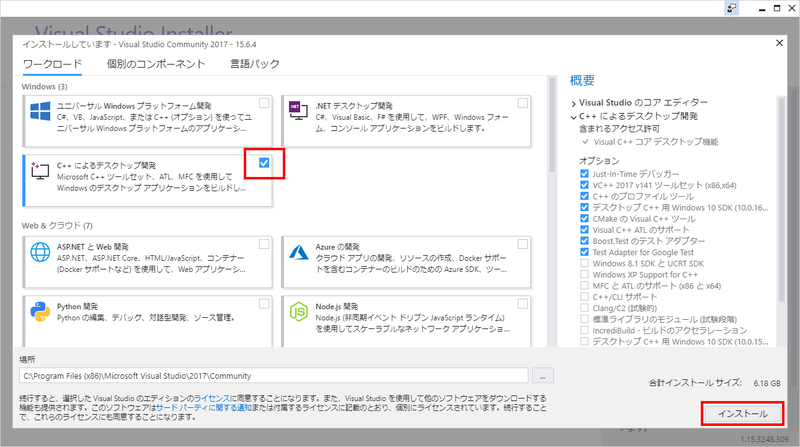Click the feedback icon in title bar
800x447 pixels.
click(732, 8)
